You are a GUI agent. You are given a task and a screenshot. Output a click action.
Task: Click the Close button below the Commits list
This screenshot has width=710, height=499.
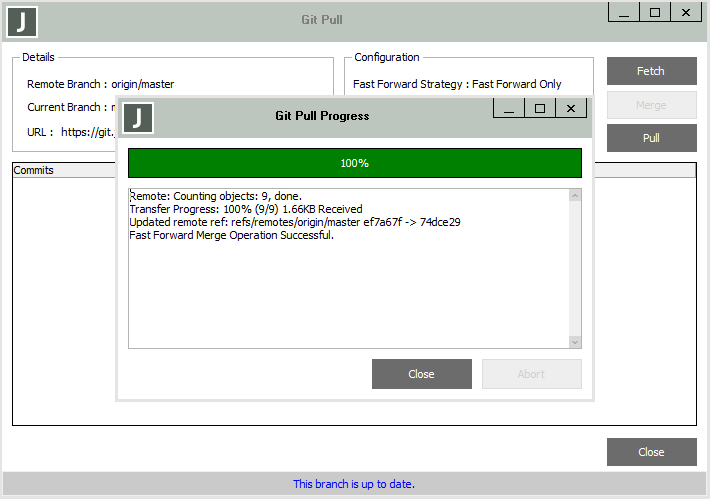651,452
